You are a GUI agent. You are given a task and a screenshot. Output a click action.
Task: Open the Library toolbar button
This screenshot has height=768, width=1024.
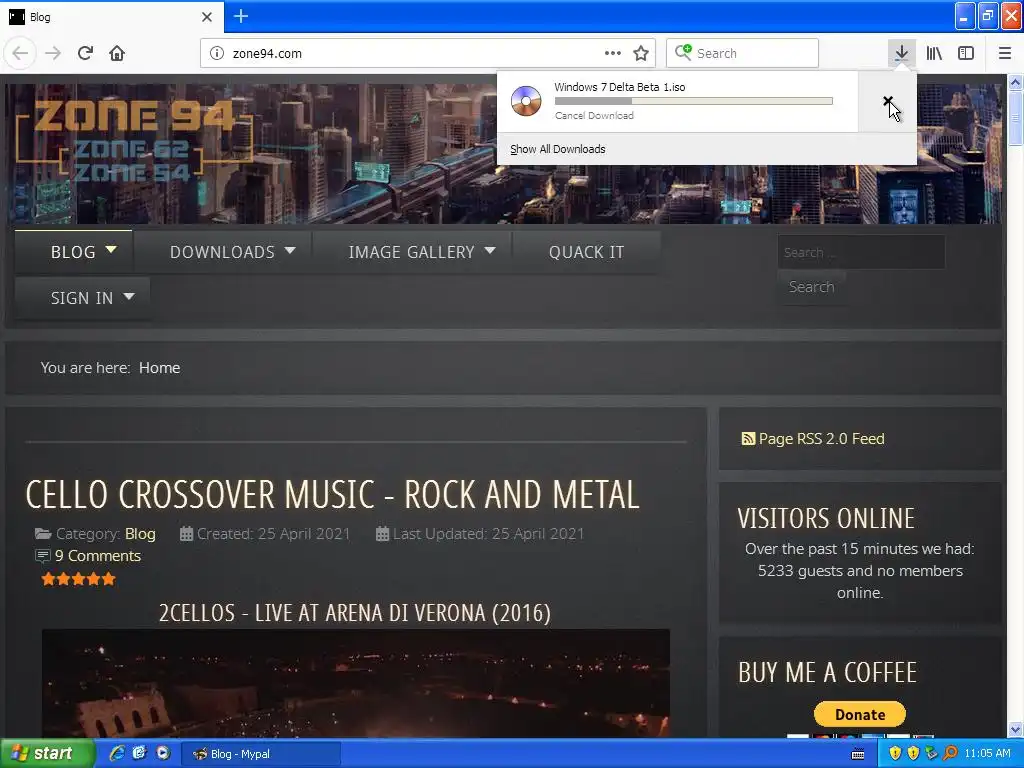934,53
